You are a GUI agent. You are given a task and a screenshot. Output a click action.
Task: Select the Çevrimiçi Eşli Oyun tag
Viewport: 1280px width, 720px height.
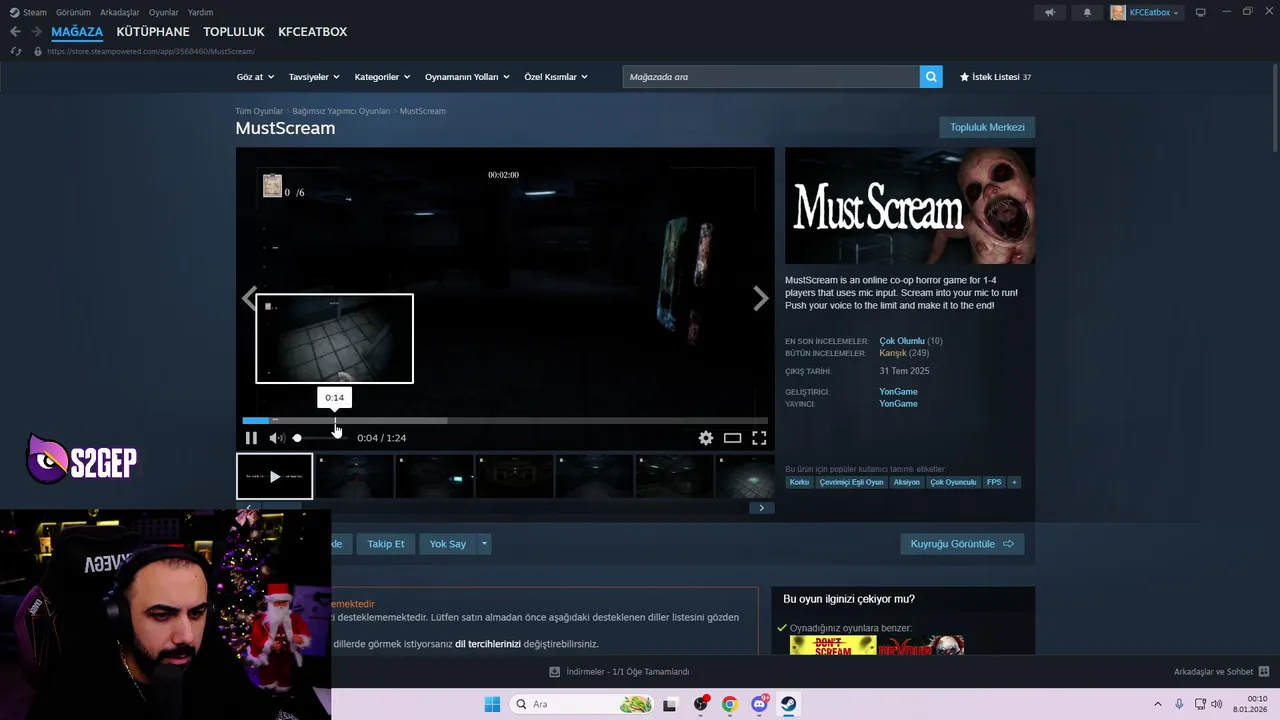coord(851,482)
